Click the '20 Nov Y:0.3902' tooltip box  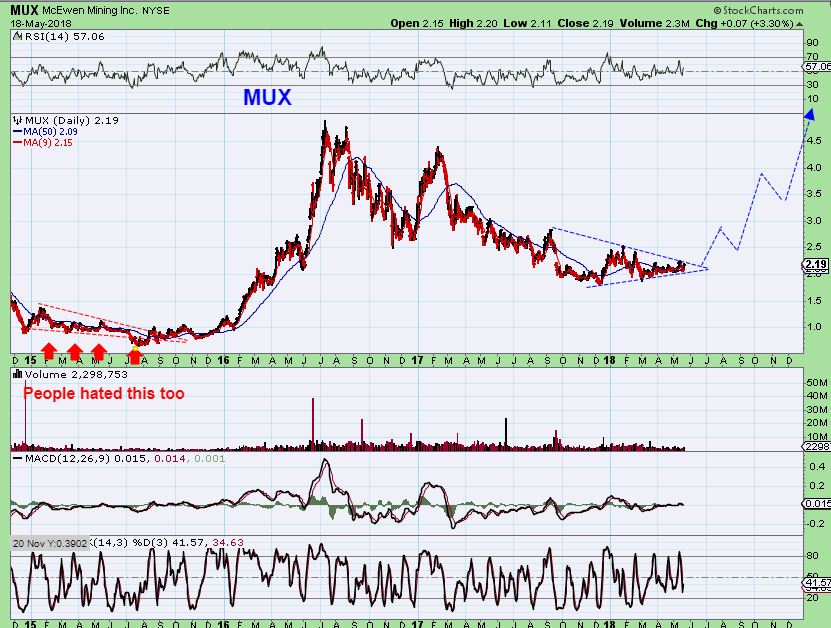[x=50, y=543]
